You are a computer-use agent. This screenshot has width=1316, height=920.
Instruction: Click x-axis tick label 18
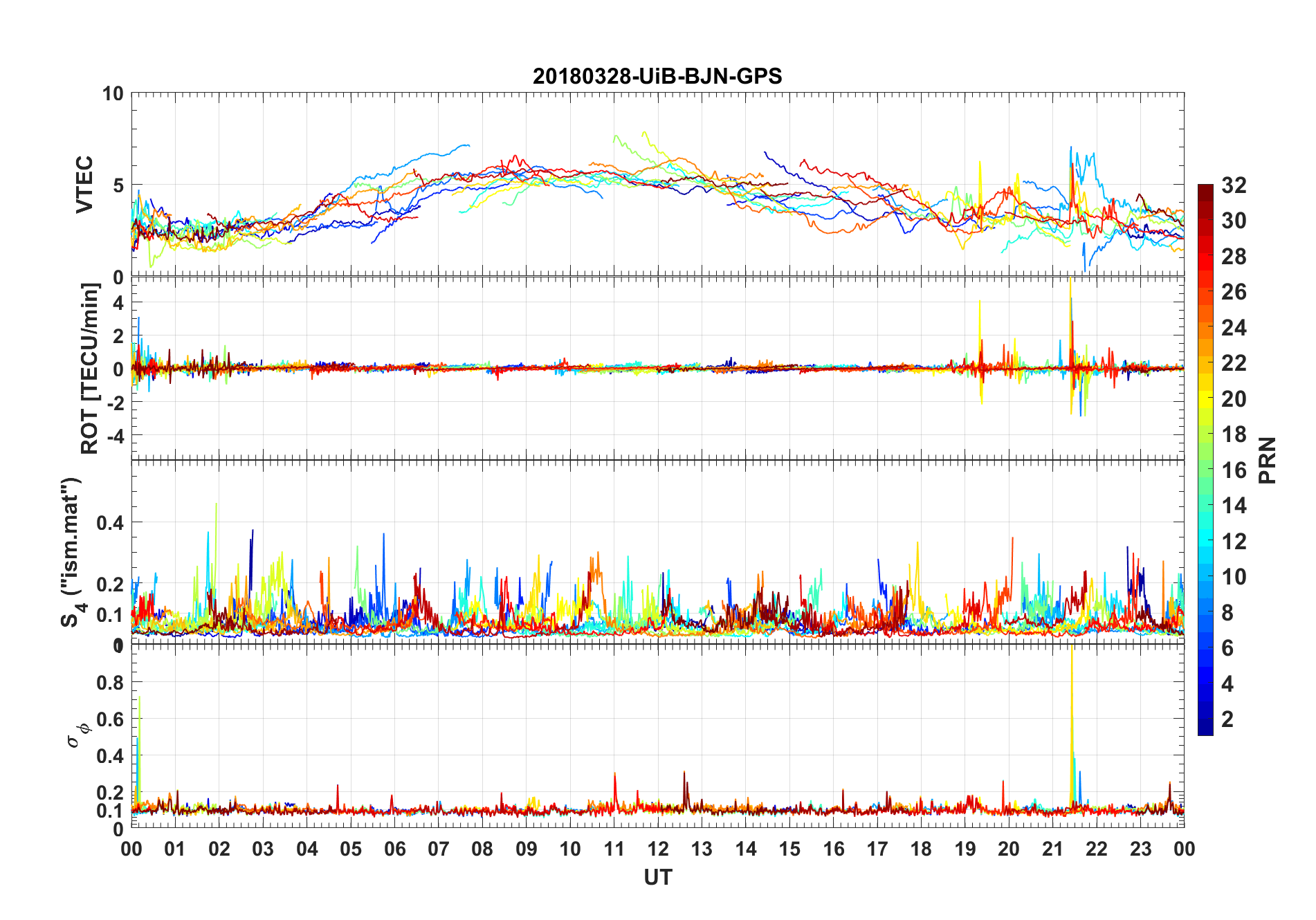[921, 849]
